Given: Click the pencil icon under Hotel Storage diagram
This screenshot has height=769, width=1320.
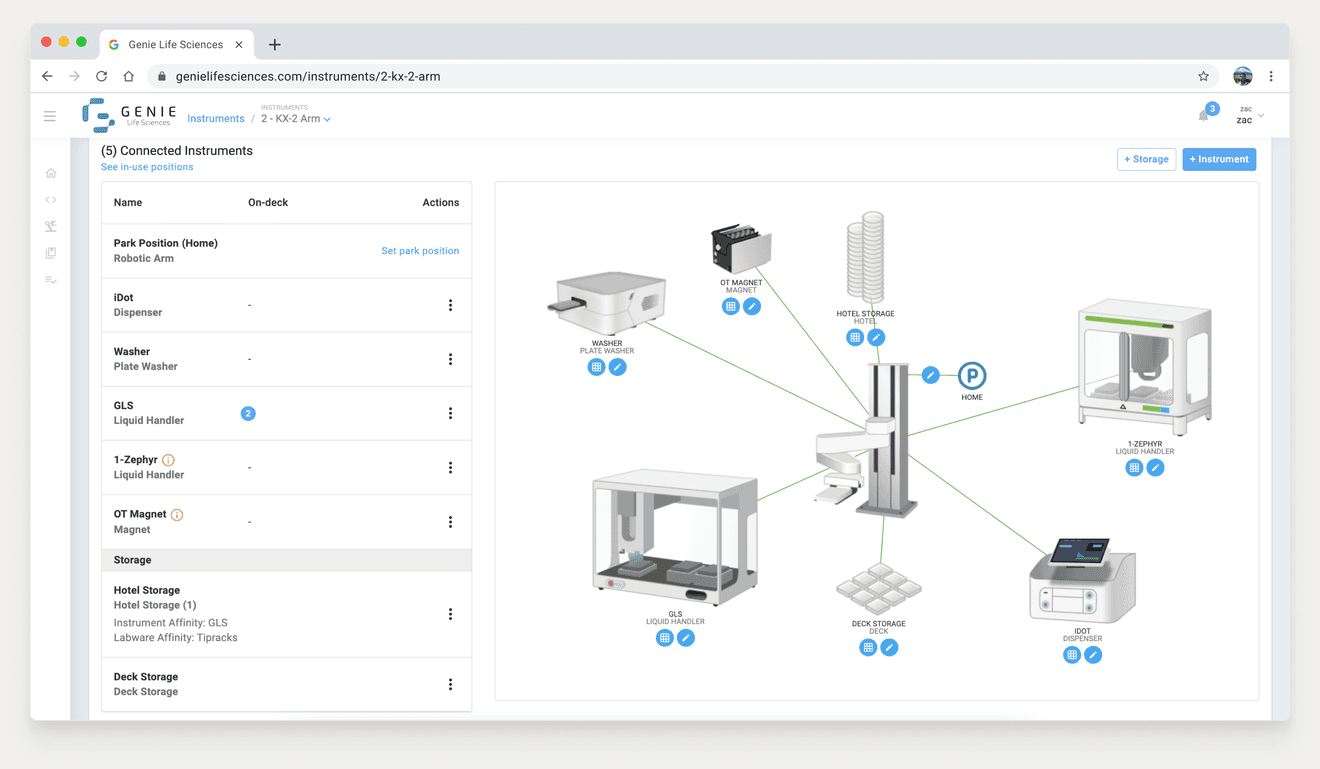Looking at the screenshot, I should (876, 337).
